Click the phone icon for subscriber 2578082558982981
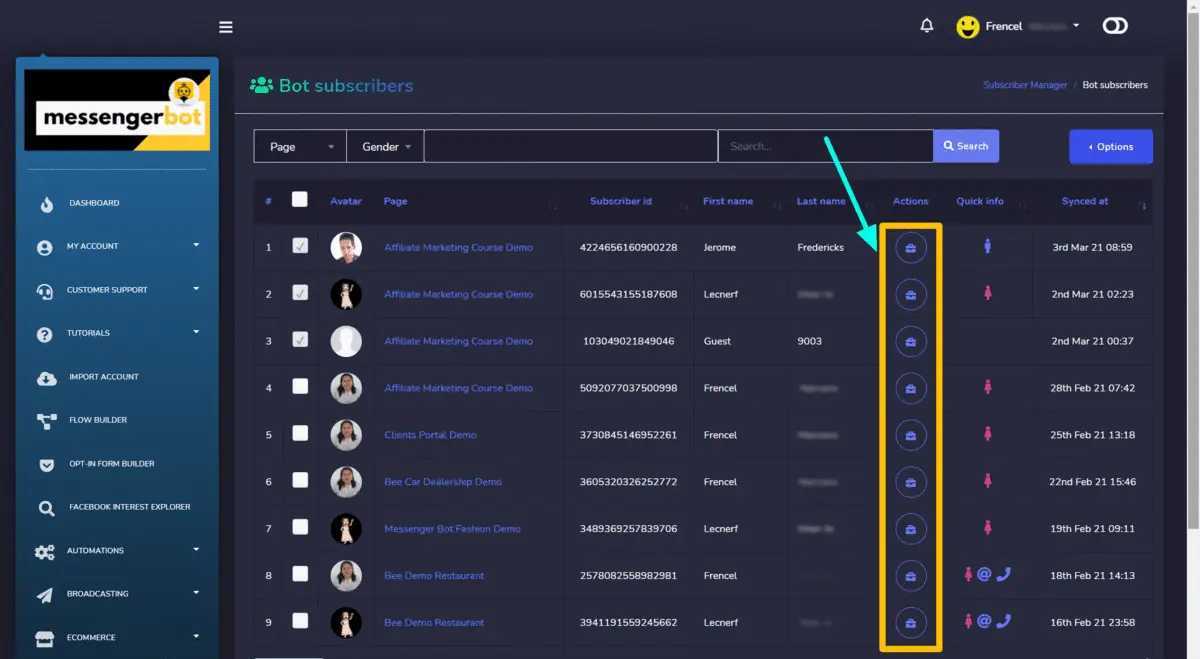Viewport: 1200px width, 659px height. coord(1004,574)
